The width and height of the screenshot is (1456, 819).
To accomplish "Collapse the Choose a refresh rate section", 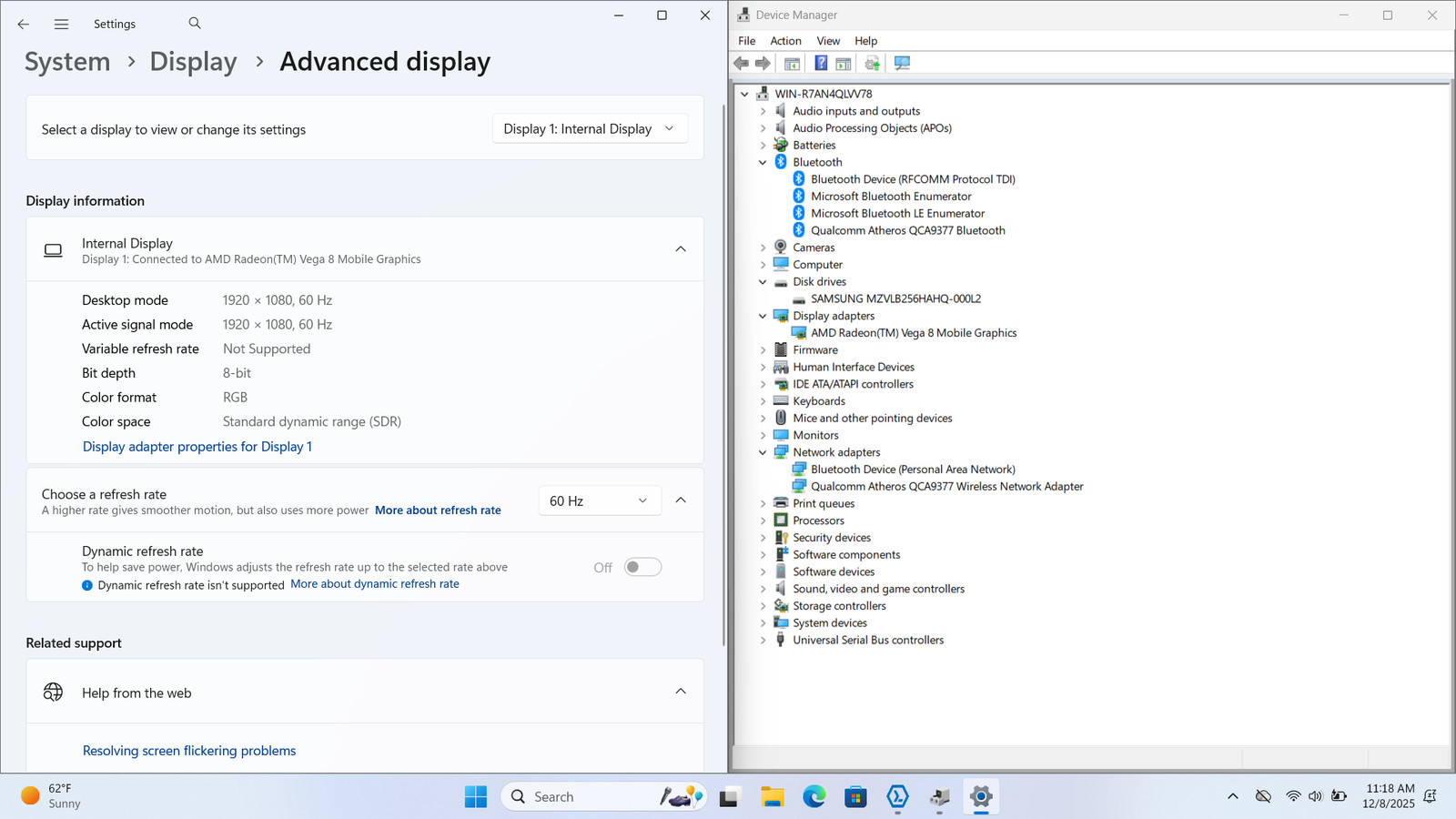I will [x=681, y=500].
